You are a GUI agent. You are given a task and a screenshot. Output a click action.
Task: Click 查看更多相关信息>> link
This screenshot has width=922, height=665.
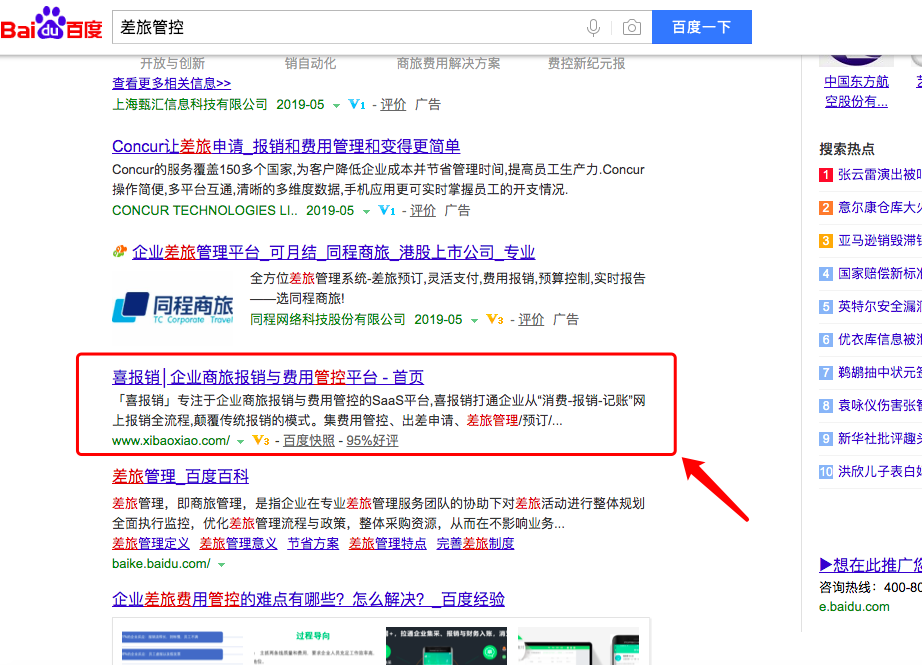[x=171, y=83]
